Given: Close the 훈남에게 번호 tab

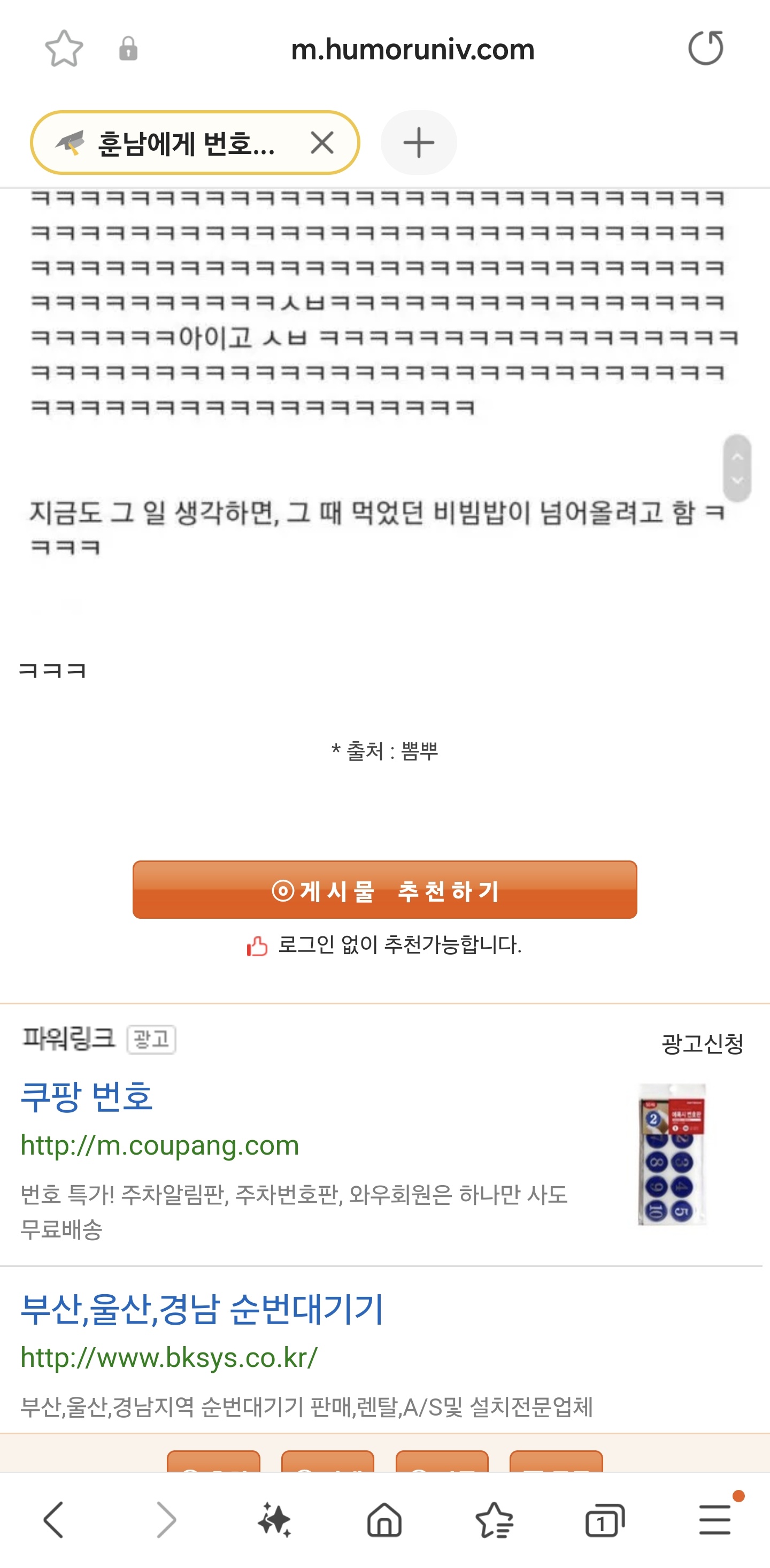Looking at the screenshot, I should coord(322,143).
